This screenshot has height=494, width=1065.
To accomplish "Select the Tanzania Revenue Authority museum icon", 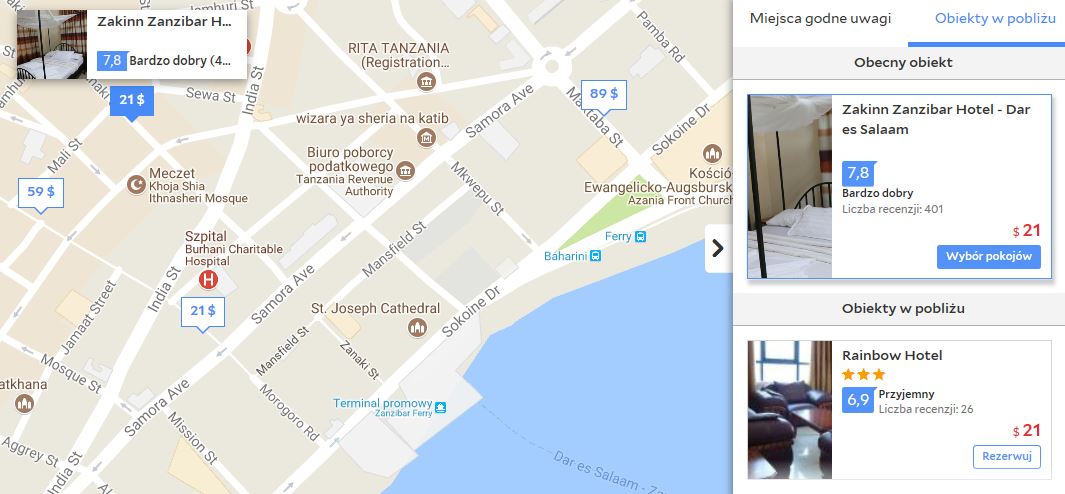I will (405, 171).
